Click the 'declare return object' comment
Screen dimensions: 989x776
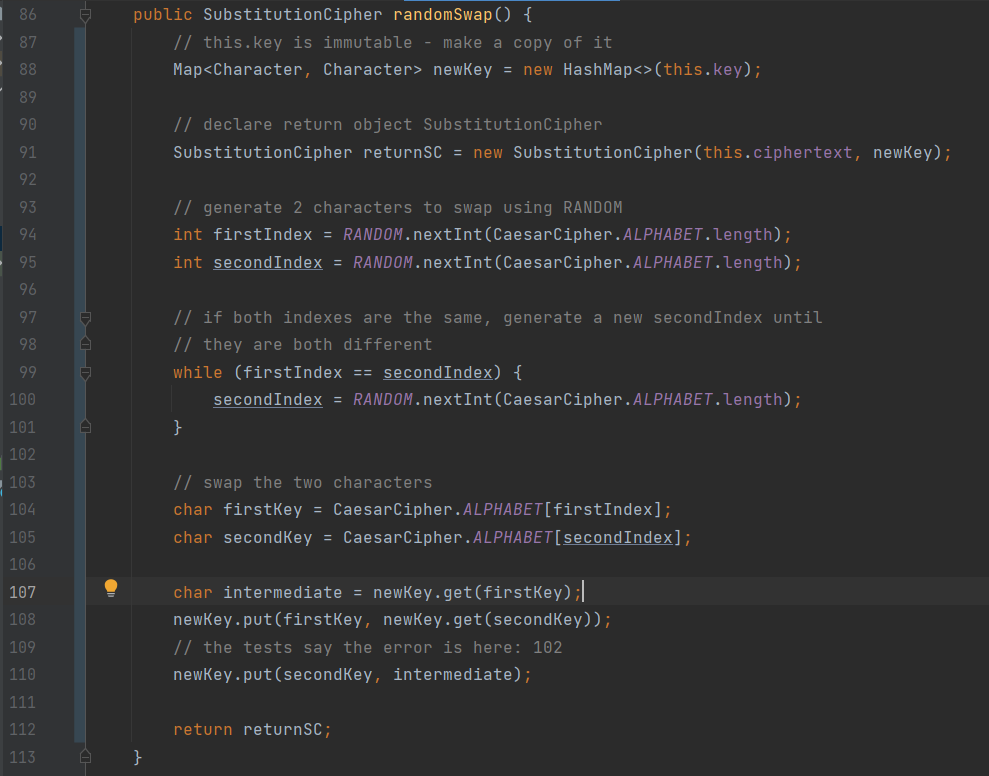click(x=387, y=125)
